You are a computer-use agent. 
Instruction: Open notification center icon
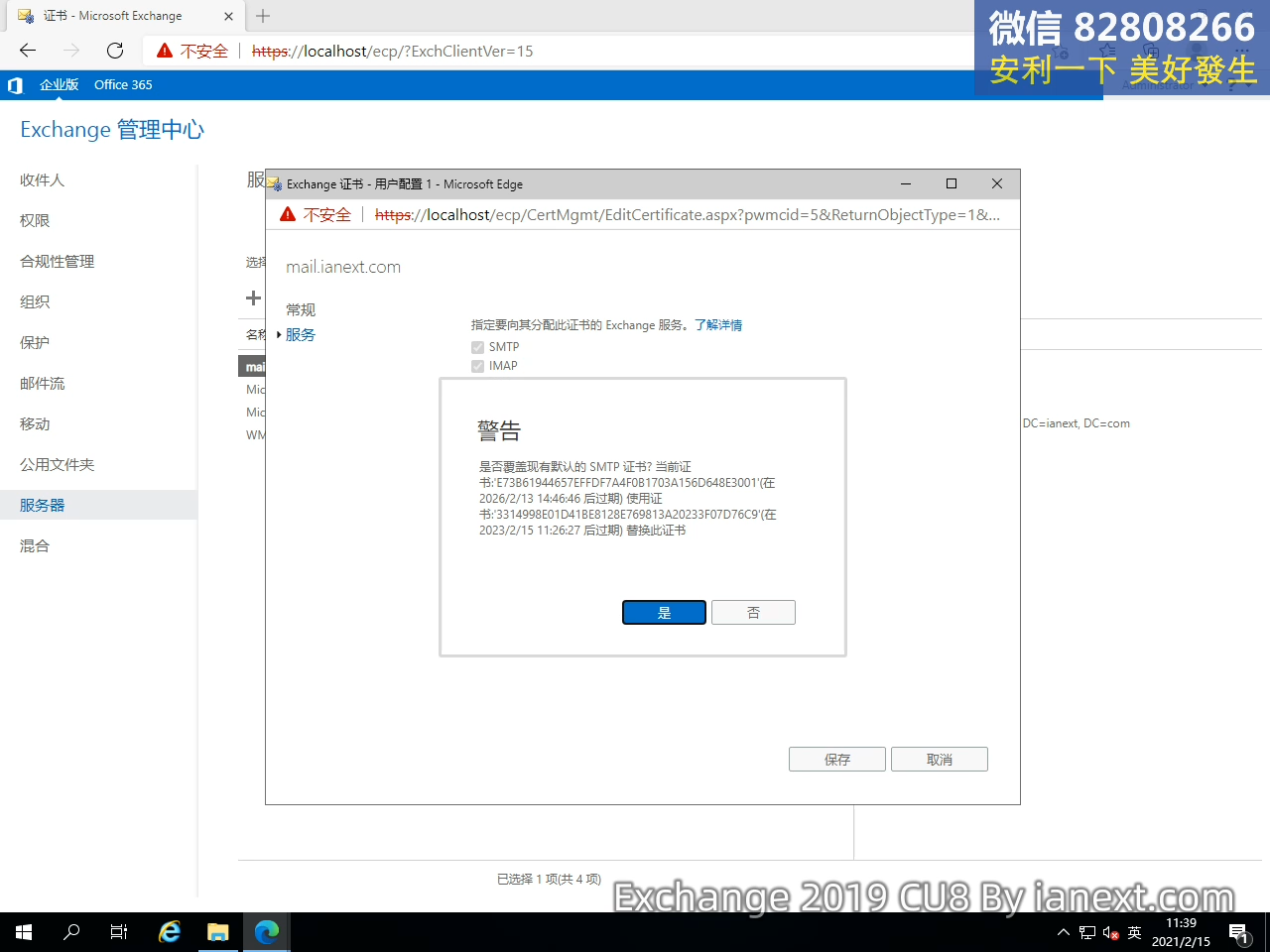1238,932
